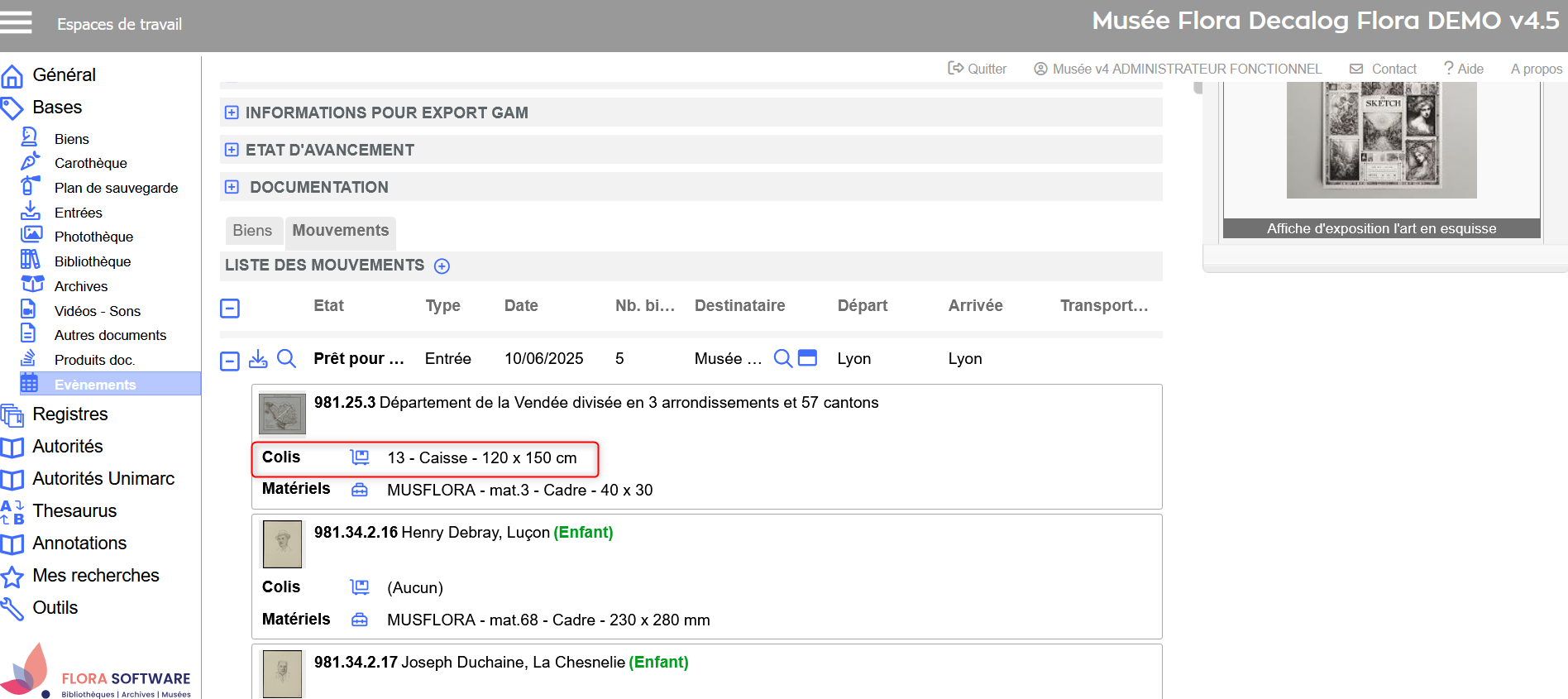
Task: Open Photothèque in the sidebar
Action: [x=93, y=237]
